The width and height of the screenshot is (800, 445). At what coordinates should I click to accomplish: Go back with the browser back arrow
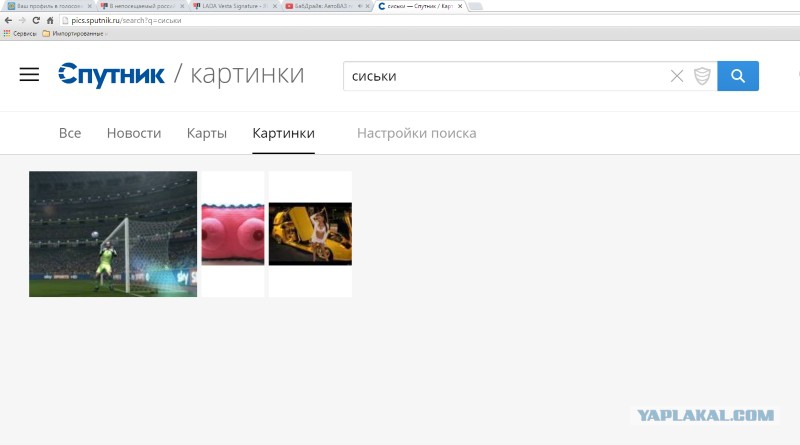click(8, 20)
